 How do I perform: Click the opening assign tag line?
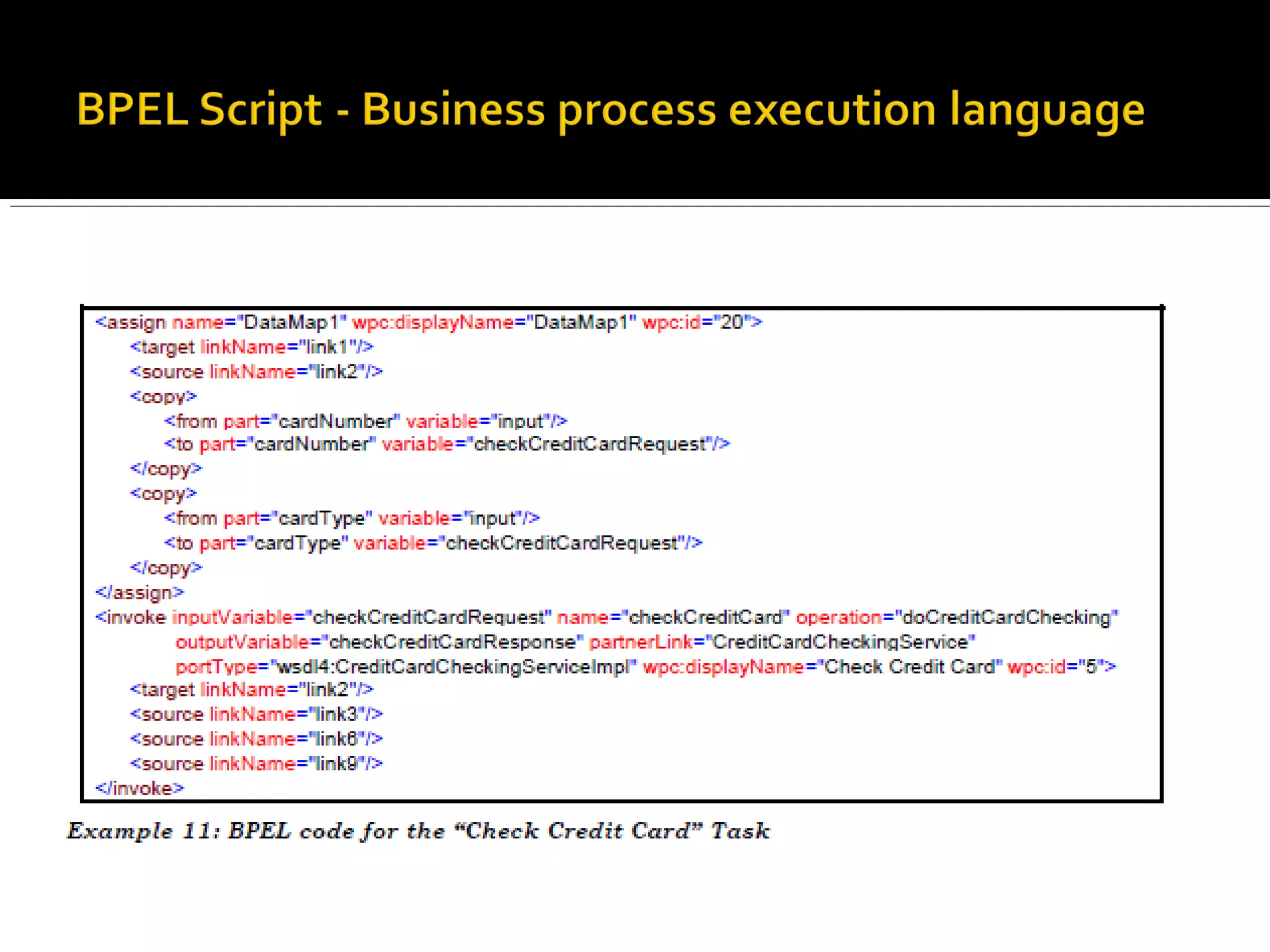428,322
